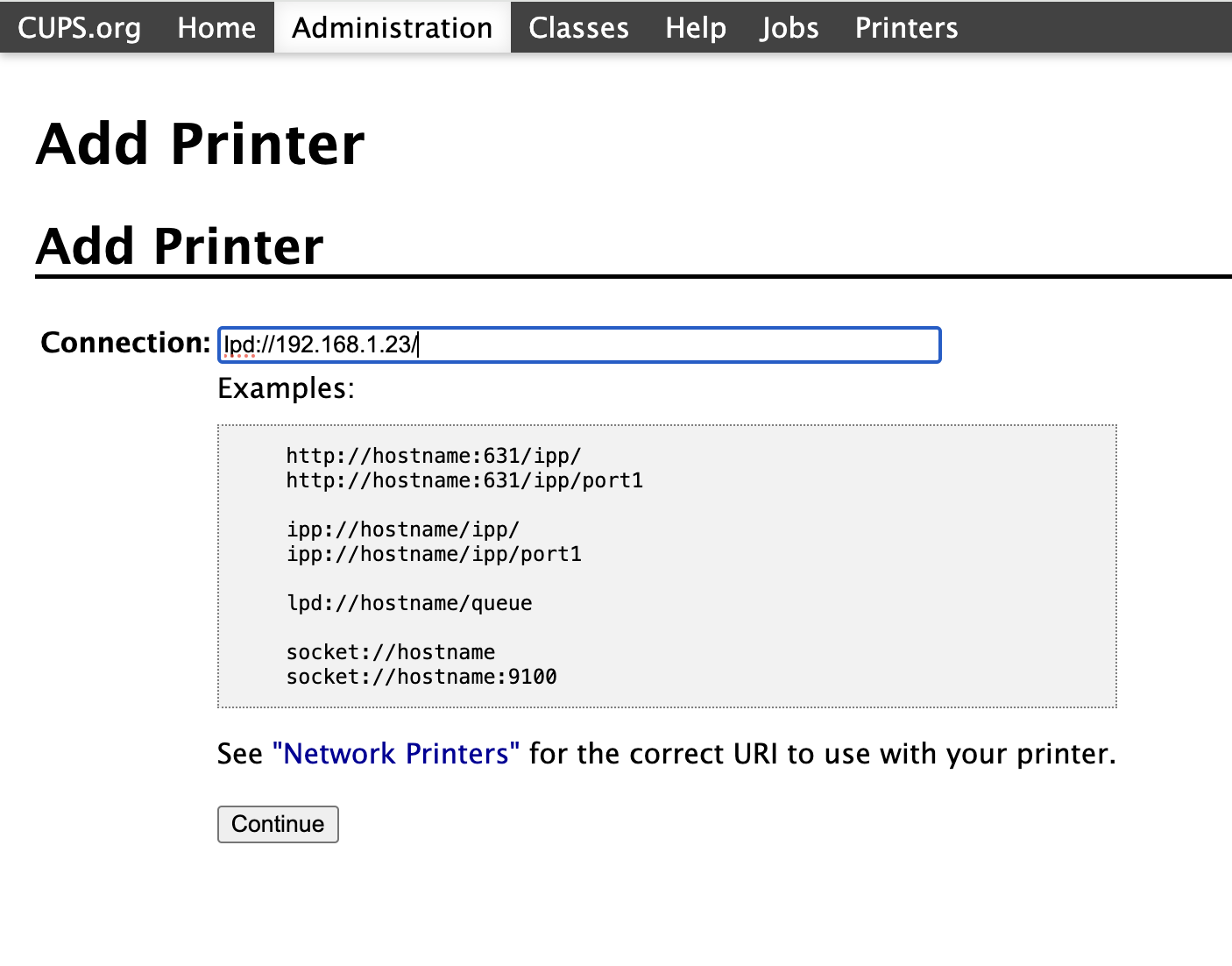
Task: Click the ipp://hostname/ipp/ example line
Action: pos(403,529)
